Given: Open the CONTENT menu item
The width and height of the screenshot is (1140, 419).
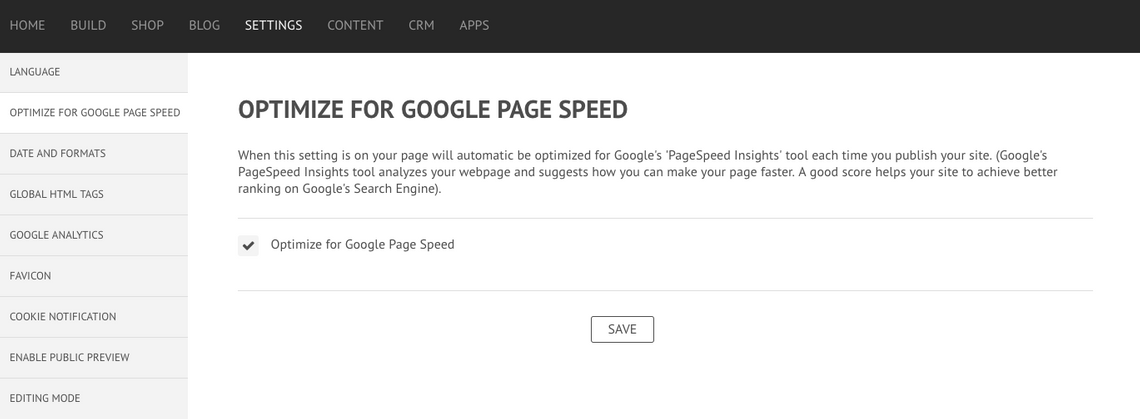Looking at the screenshot, I should pyautogui.click(x=355, y=25).
